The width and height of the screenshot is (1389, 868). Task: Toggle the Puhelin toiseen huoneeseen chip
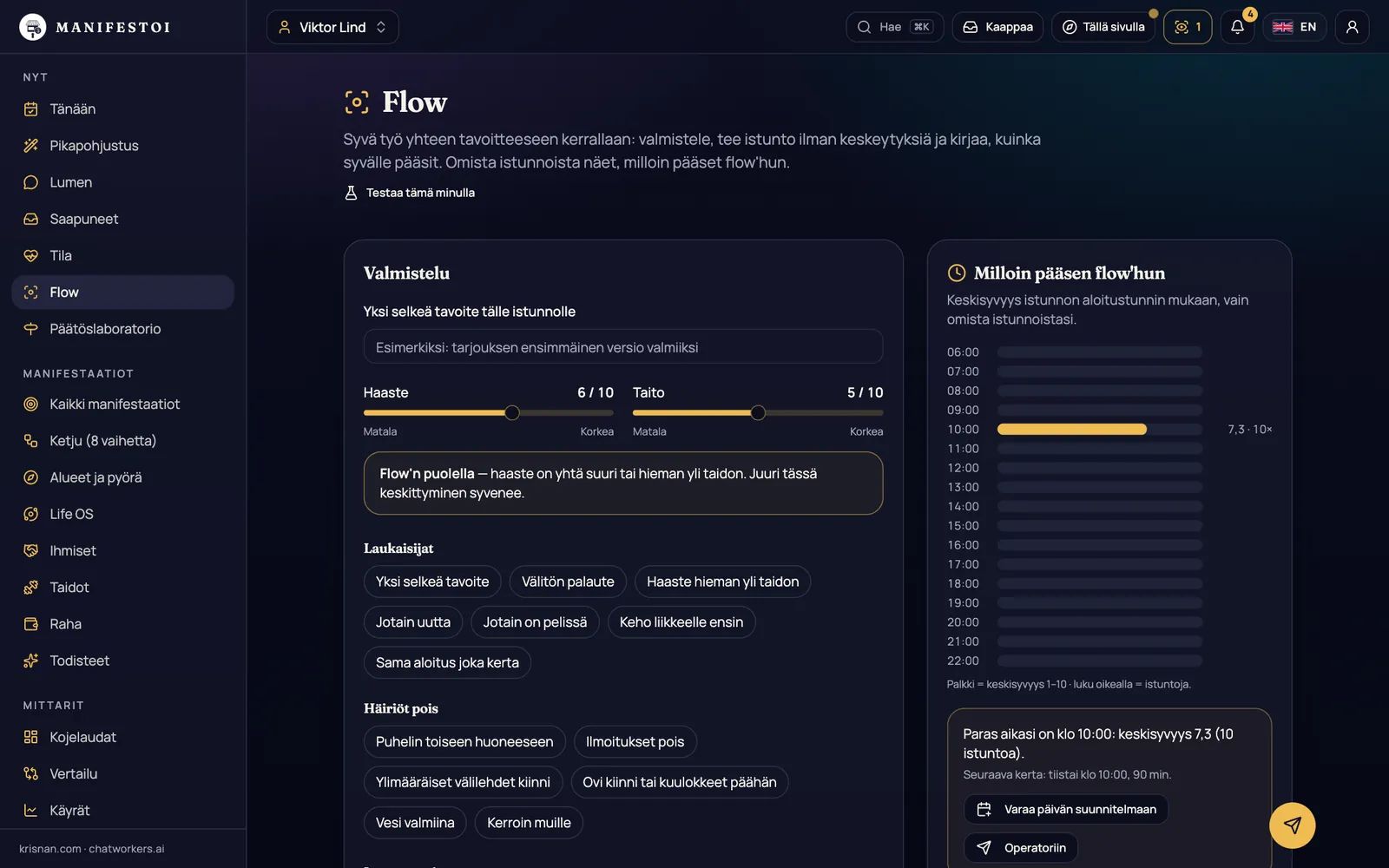click(x=464, y=742)
